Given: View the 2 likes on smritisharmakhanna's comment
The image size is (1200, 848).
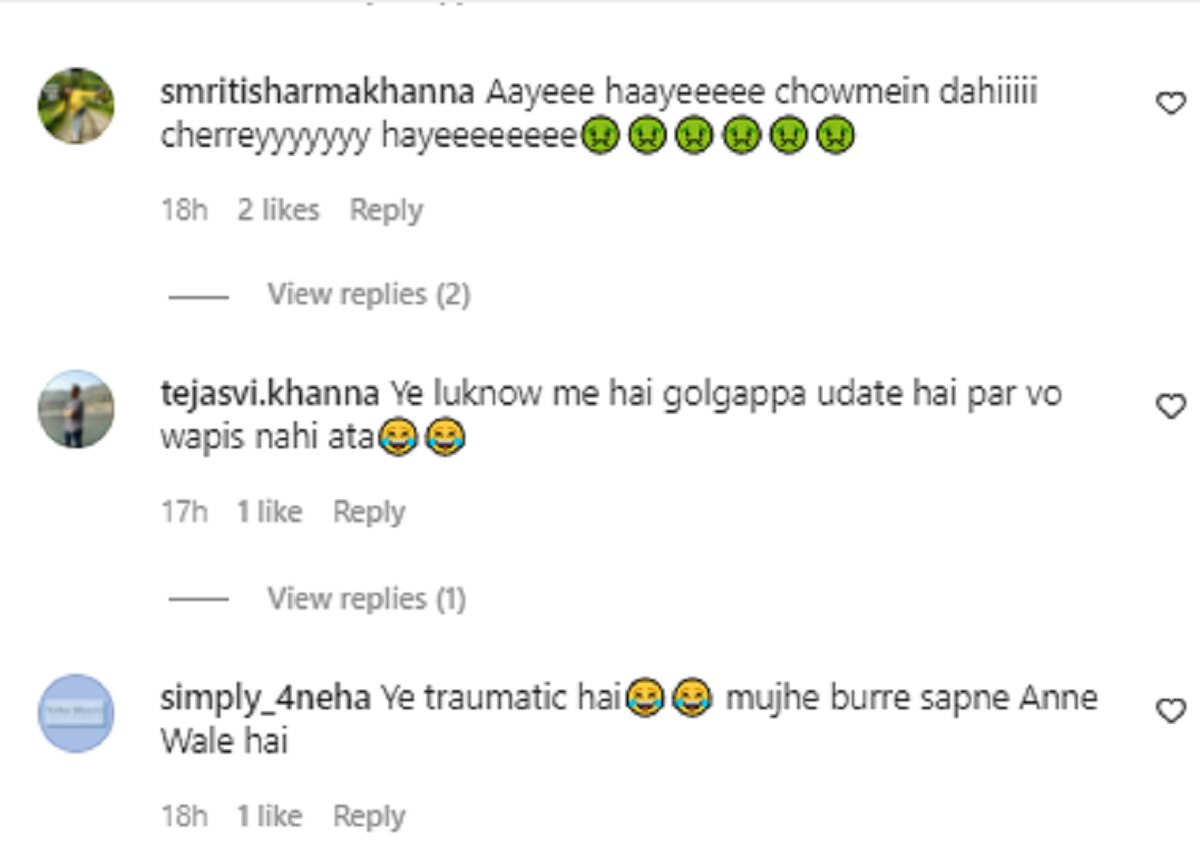Looking at the screenshot, I should click(x=278, y=210).
